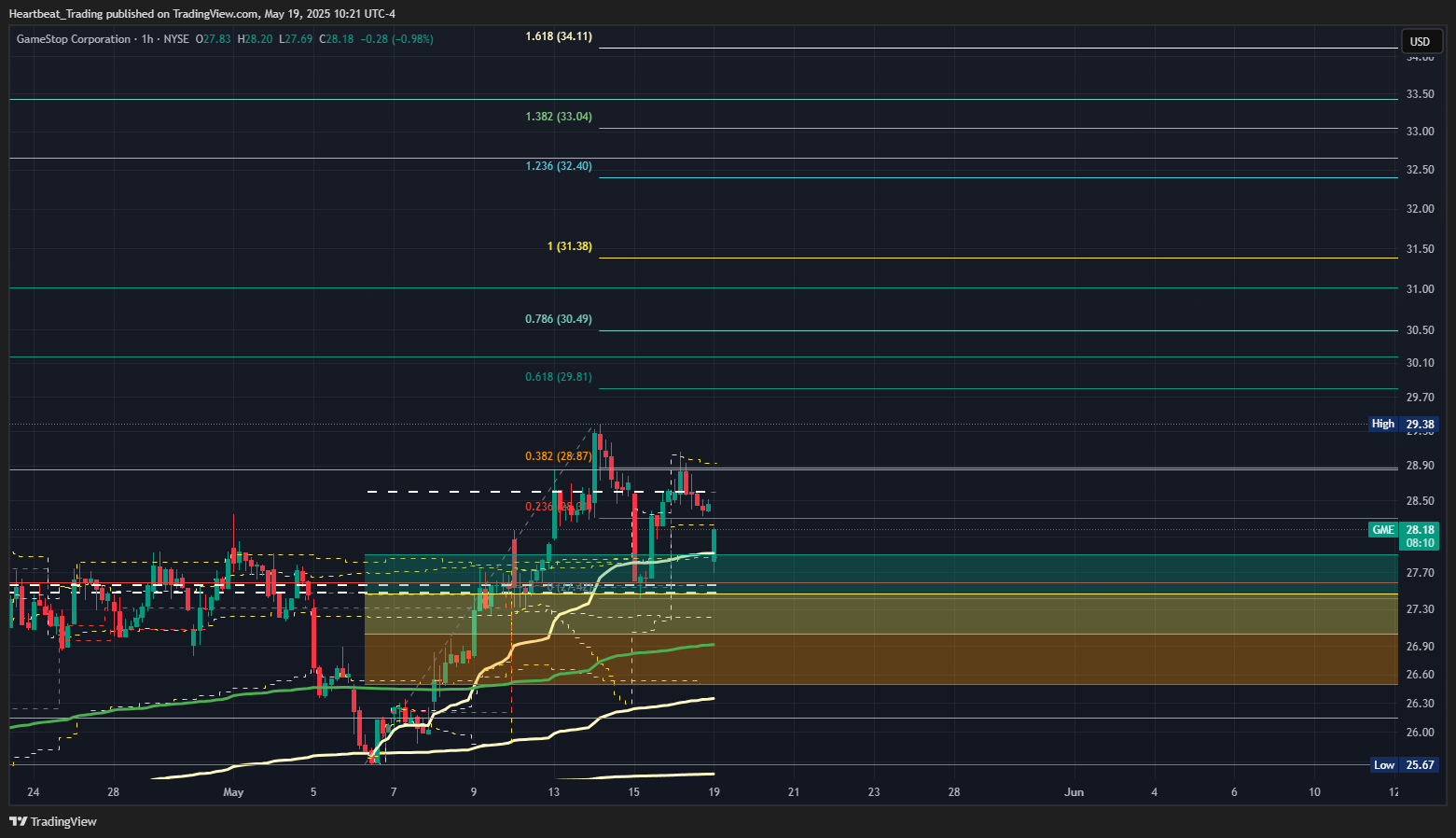Viewport: 1456px width, 838px height.
Task: Click 29.70 on the price axis
Action: (x=1421, y=398)
